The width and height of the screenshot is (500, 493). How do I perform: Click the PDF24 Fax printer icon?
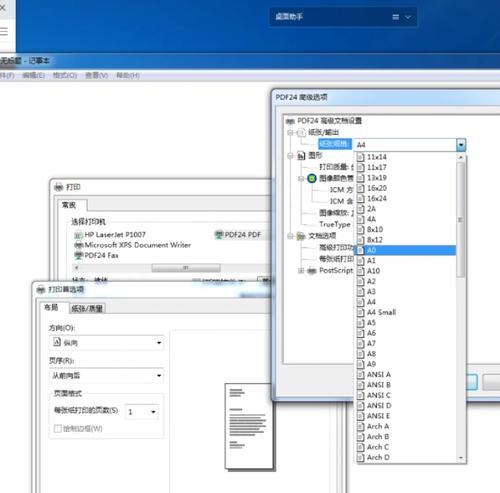pos(78,256)
